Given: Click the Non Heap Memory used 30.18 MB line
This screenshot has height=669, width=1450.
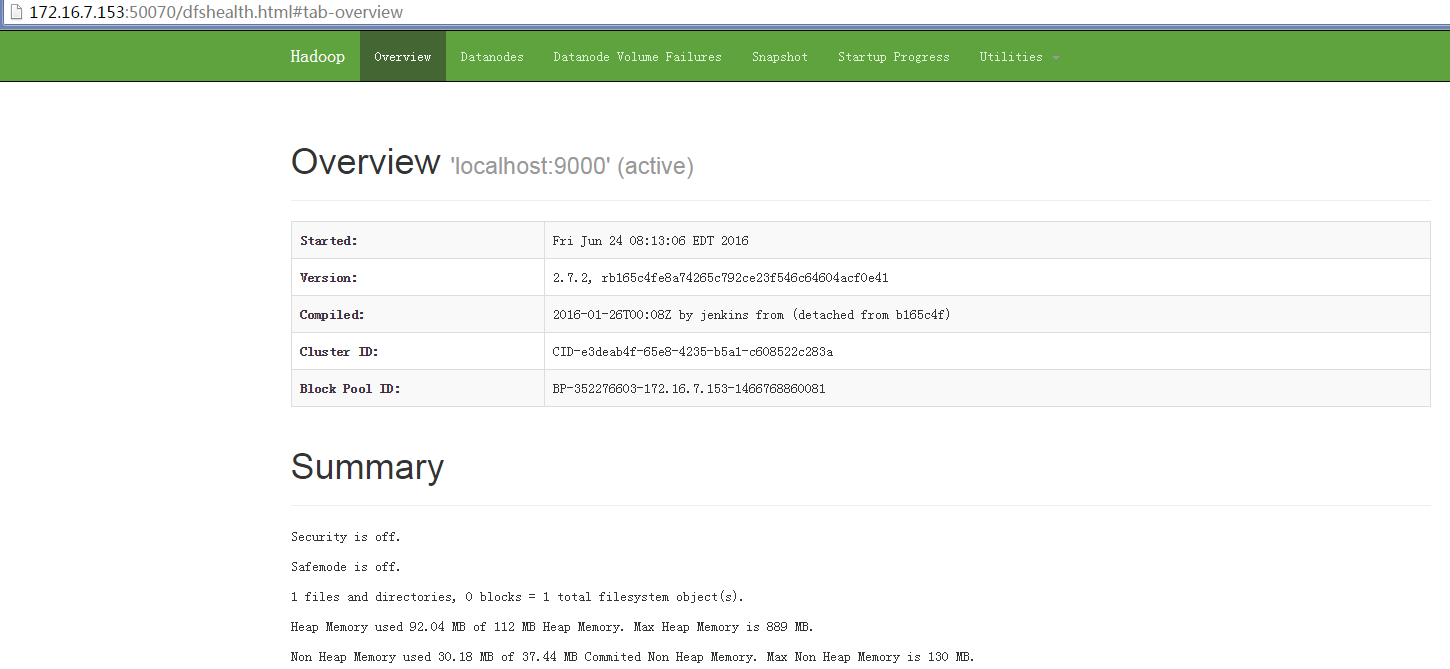Looking at the screenshot, I should tap(632, 657).
